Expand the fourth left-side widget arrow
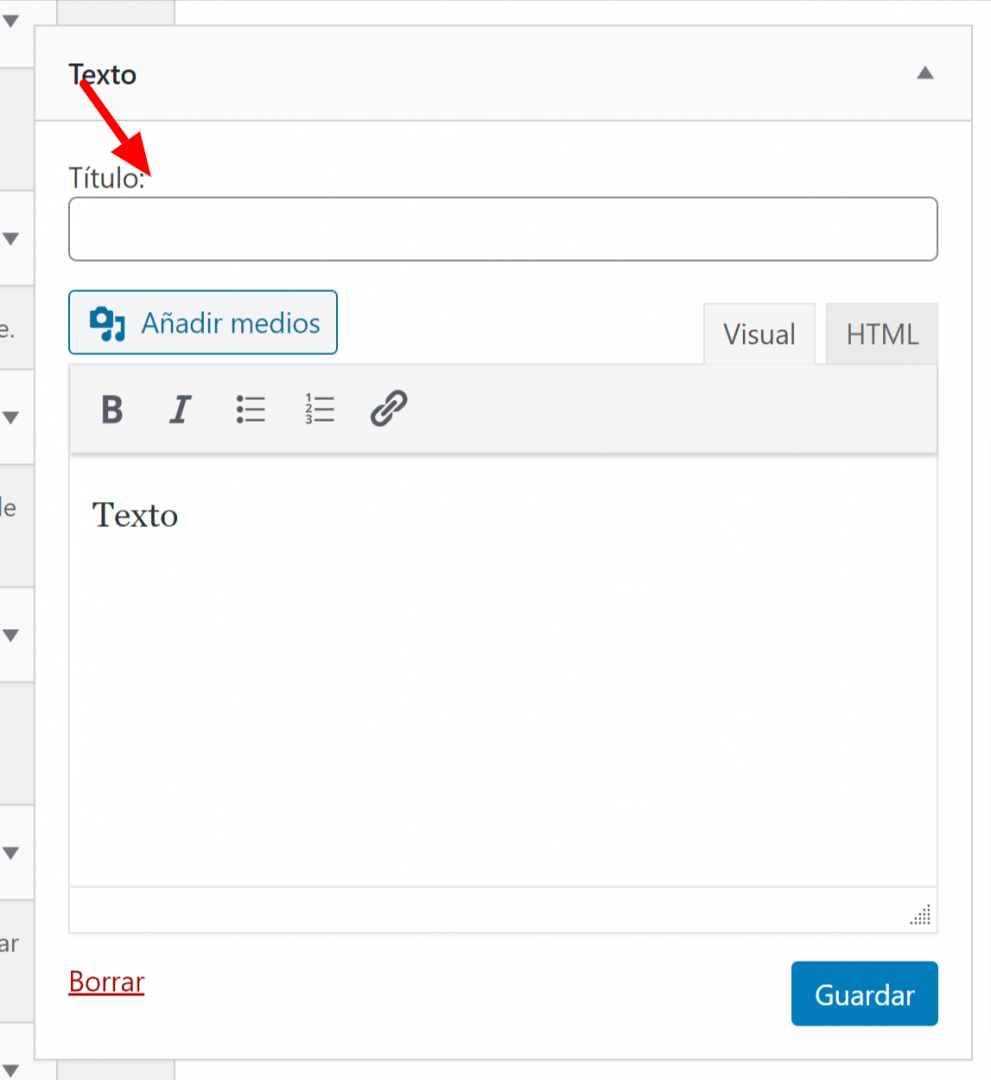This screenshot has height=1080, width=991. [10, 635]
